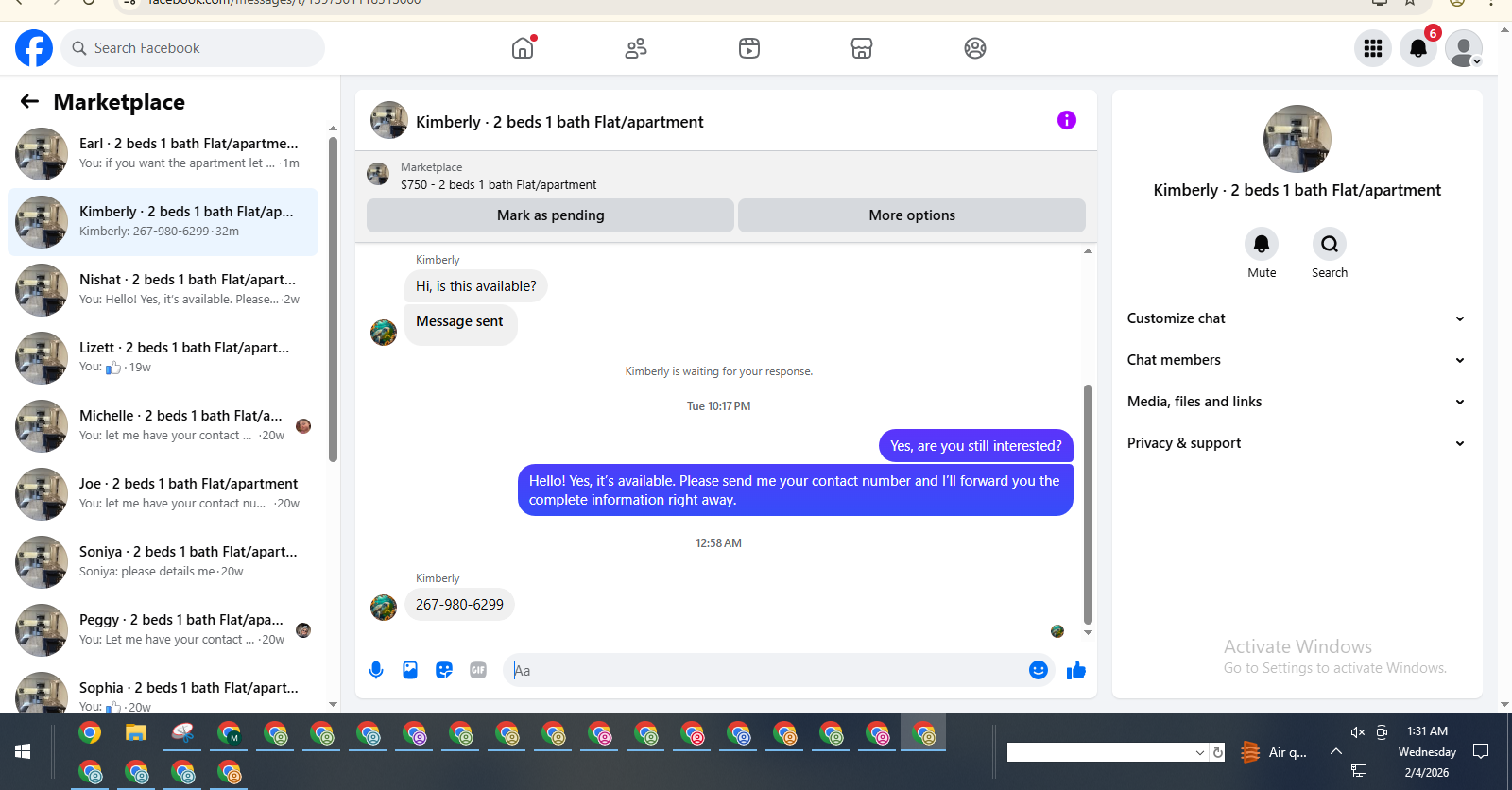Image resolution: width=1512 pixels, height=790 pixels.
Task: Click the taskbar speaker muted icon
Action: coord(1358,732)
